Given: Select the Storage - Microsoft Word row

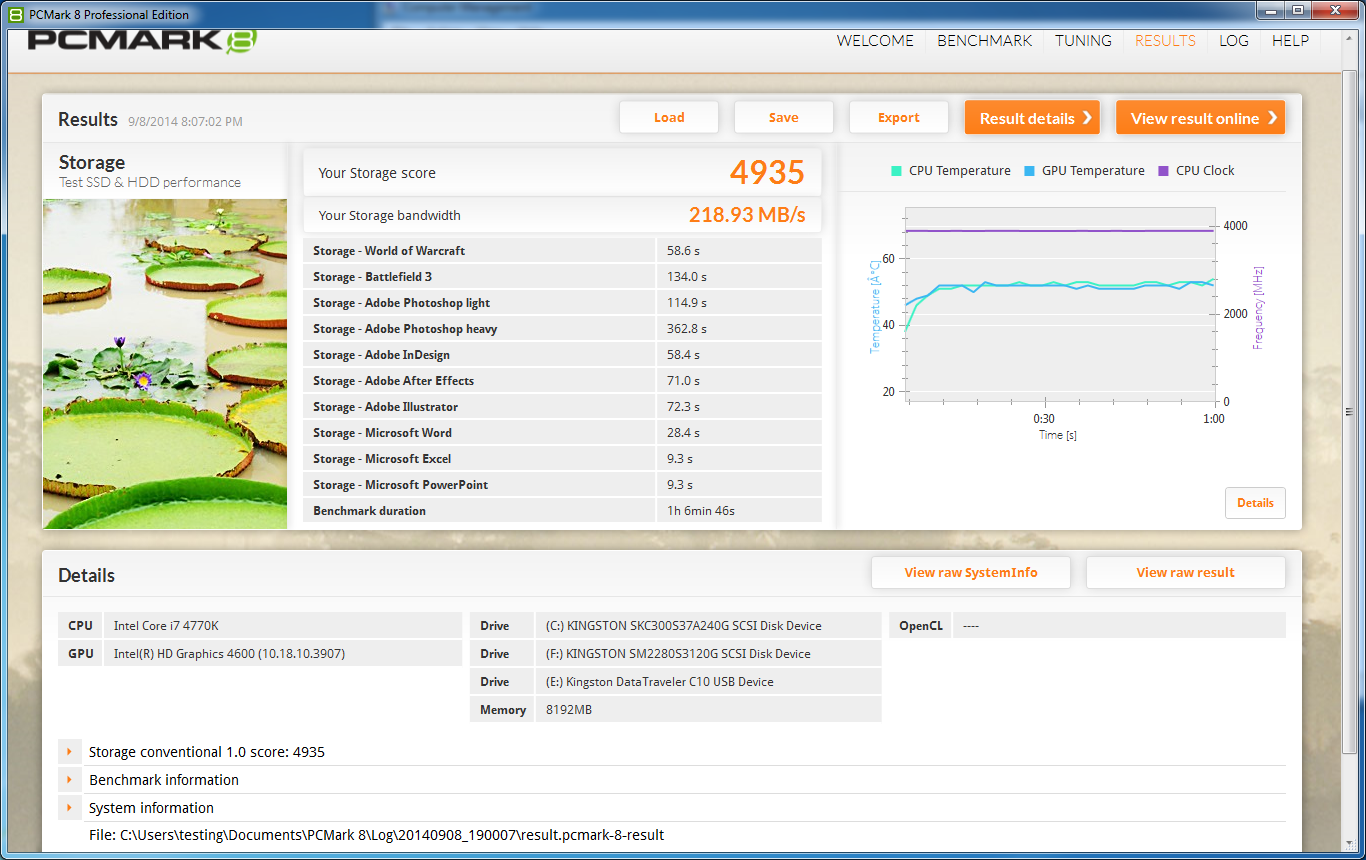Looking at the screenshot, I should [x=562, y=433].
